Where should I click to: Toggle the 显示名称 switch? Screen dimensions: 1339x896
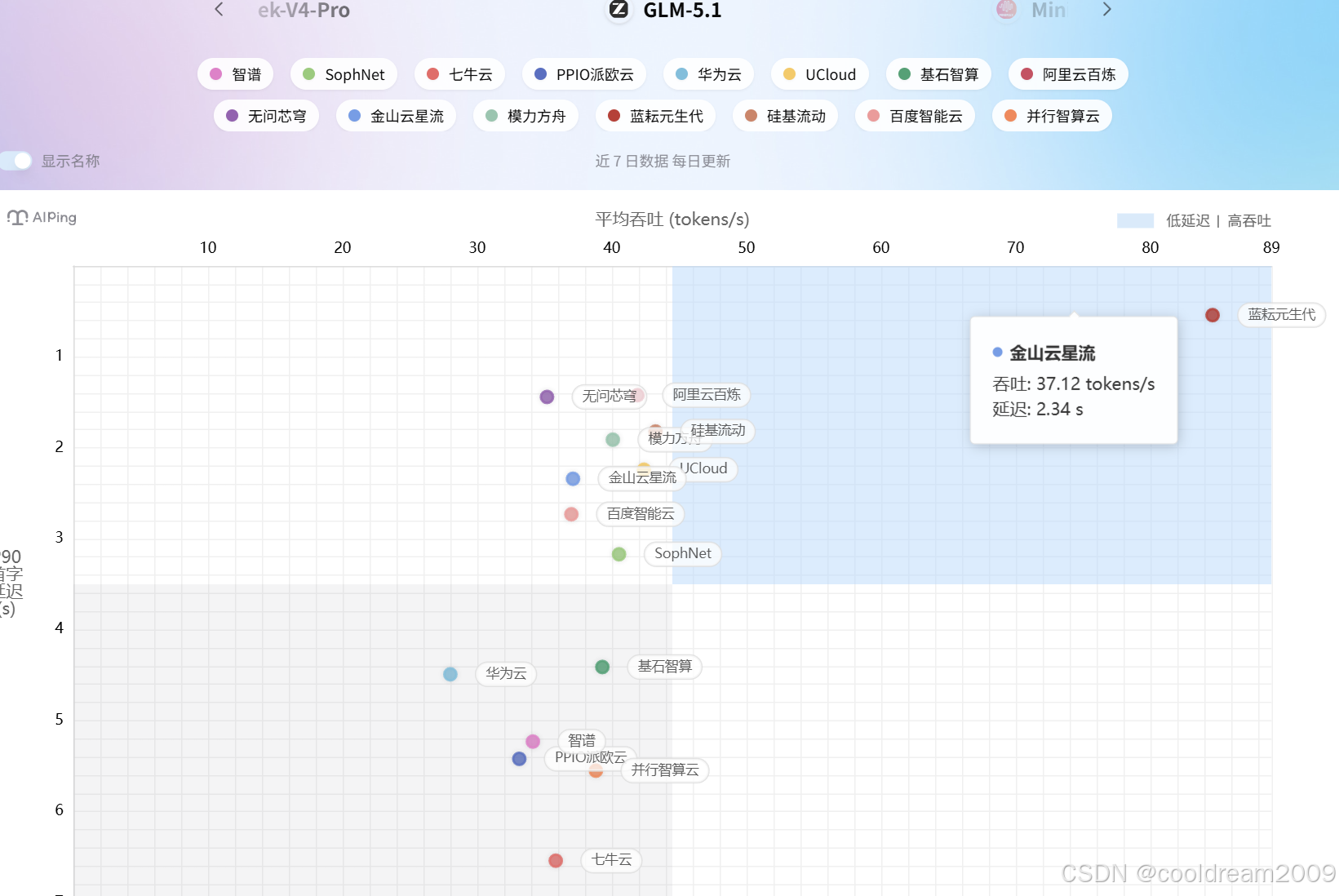(x=16, y=161)
